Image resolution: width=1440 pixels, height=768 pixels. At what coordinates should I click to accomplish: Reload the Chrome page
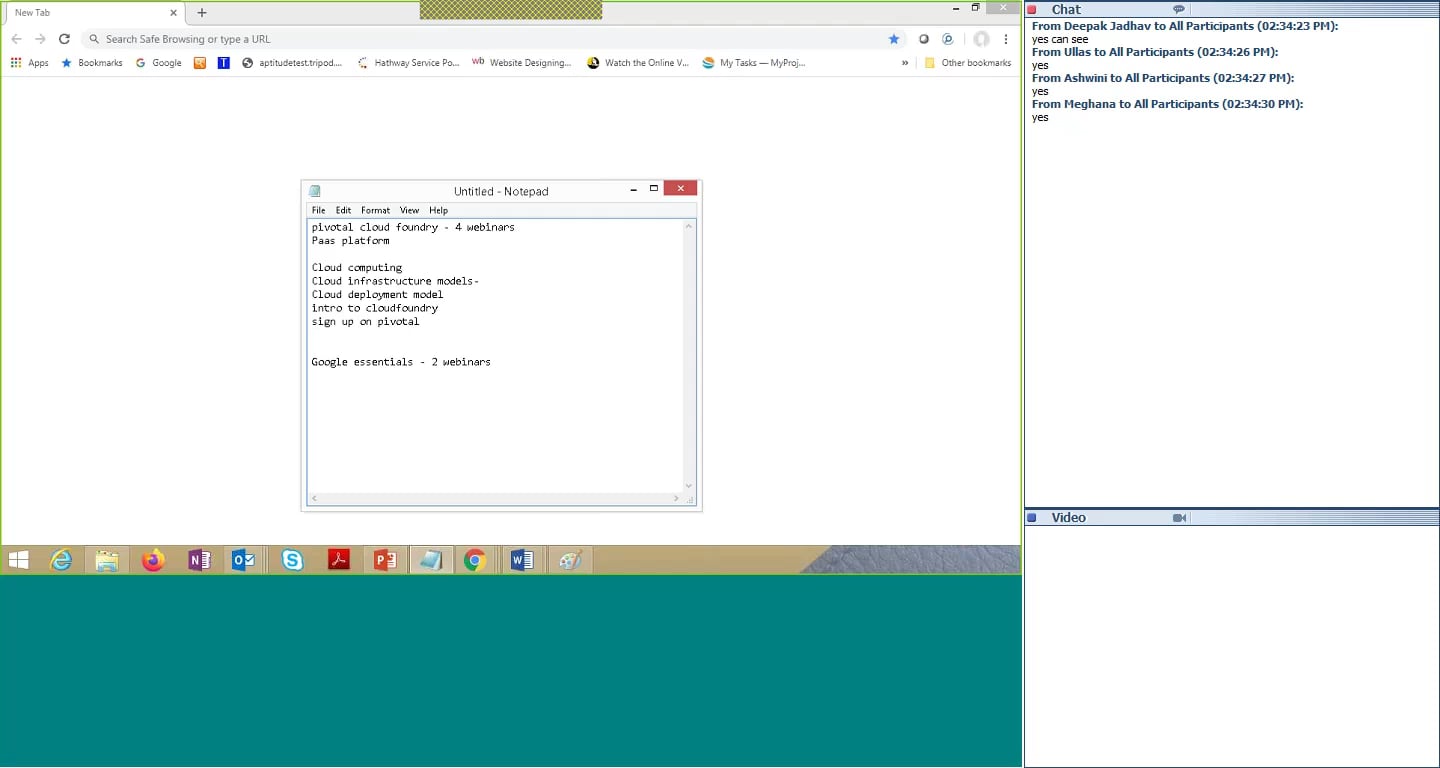click(64, 39)
